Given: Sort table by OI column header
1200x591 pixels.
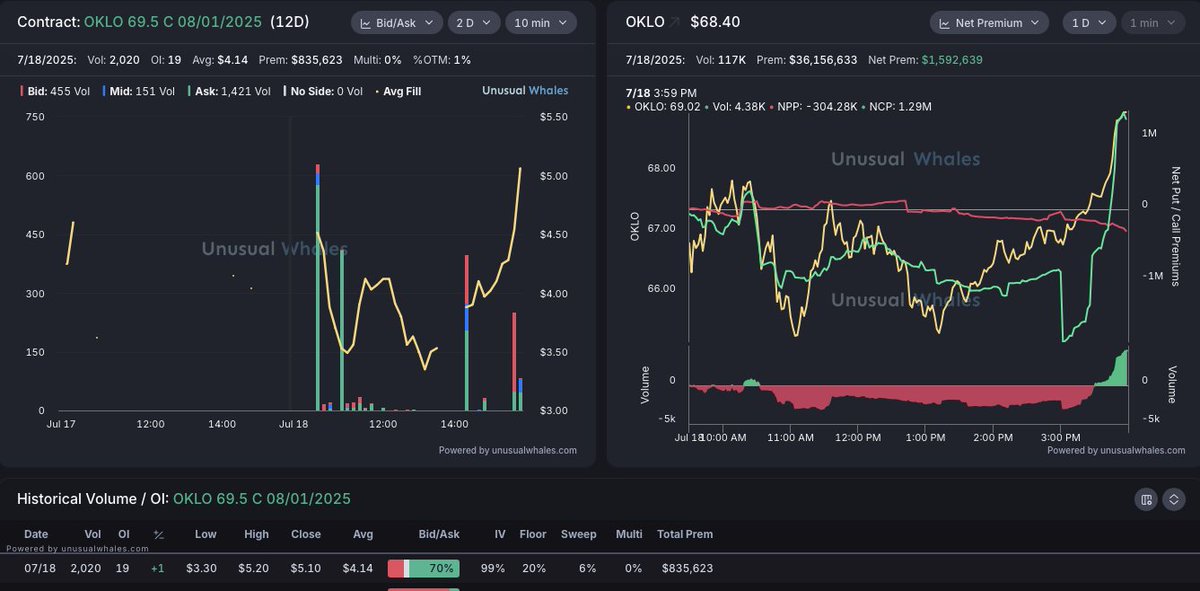Looking at the screenshot, I should [x=124, y=534].
